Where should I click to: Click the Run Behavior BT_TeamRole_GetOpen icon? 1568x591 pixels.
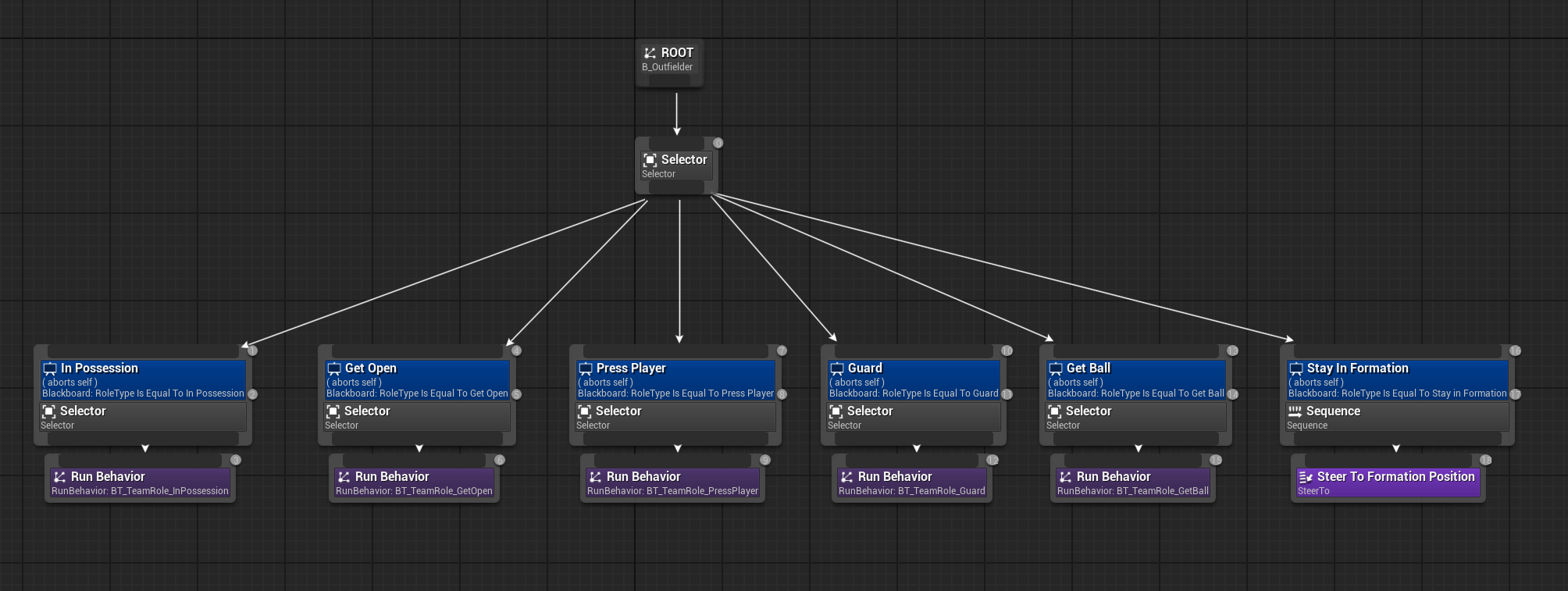coord(344,477)
